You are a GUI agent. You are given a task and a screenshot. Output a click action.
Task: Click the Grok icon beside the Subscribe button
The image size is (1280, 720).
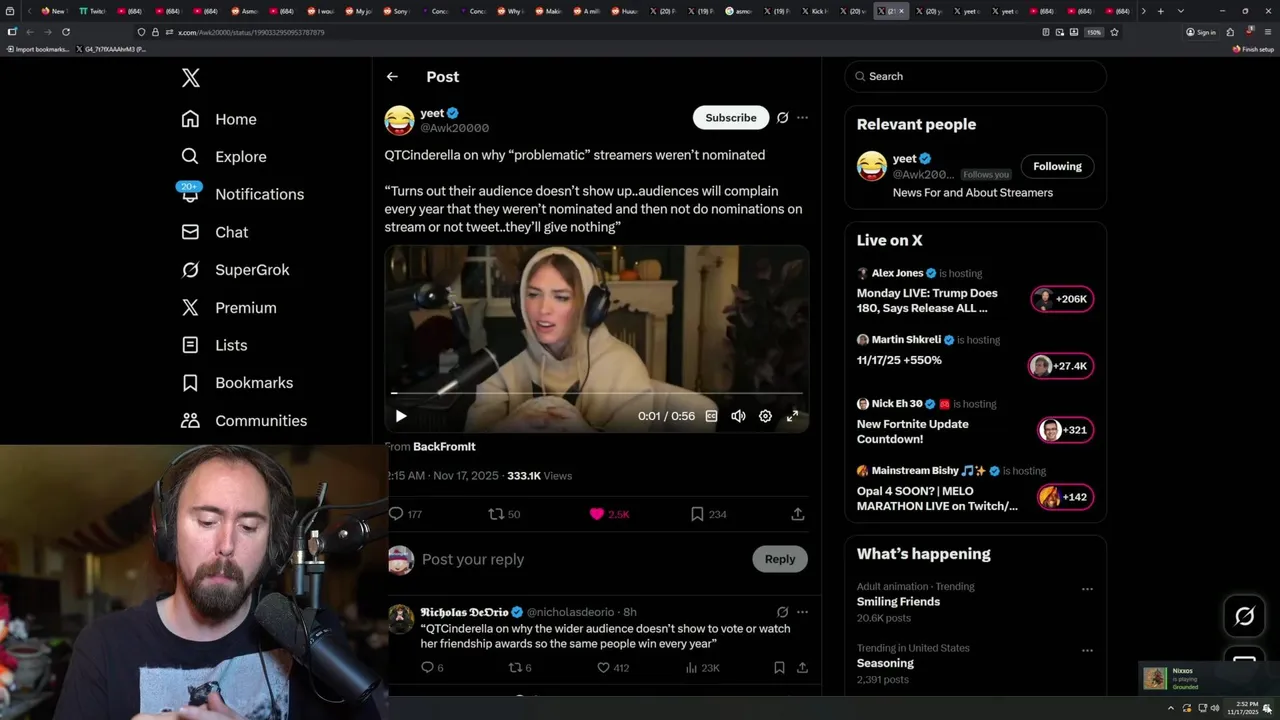point(783,117)
